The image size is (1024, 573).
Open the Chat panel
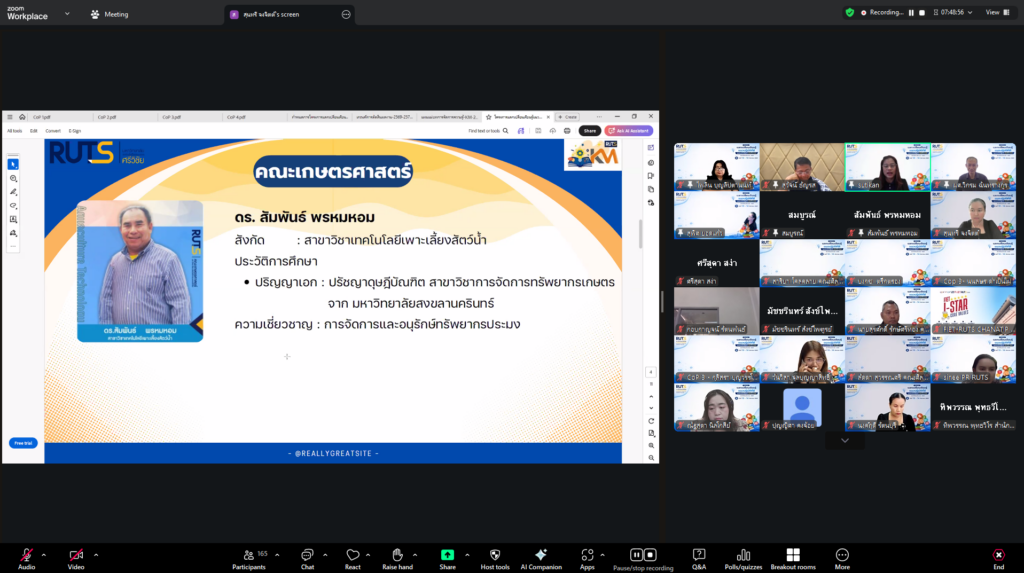coord(307,559)
